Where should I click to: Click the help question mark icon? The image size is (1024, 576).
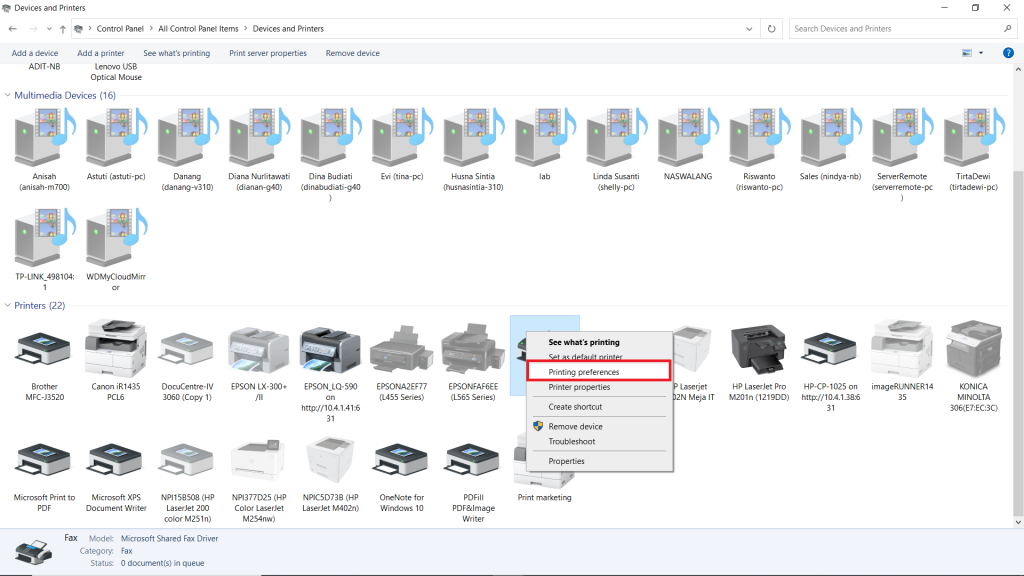(1008, 53)
